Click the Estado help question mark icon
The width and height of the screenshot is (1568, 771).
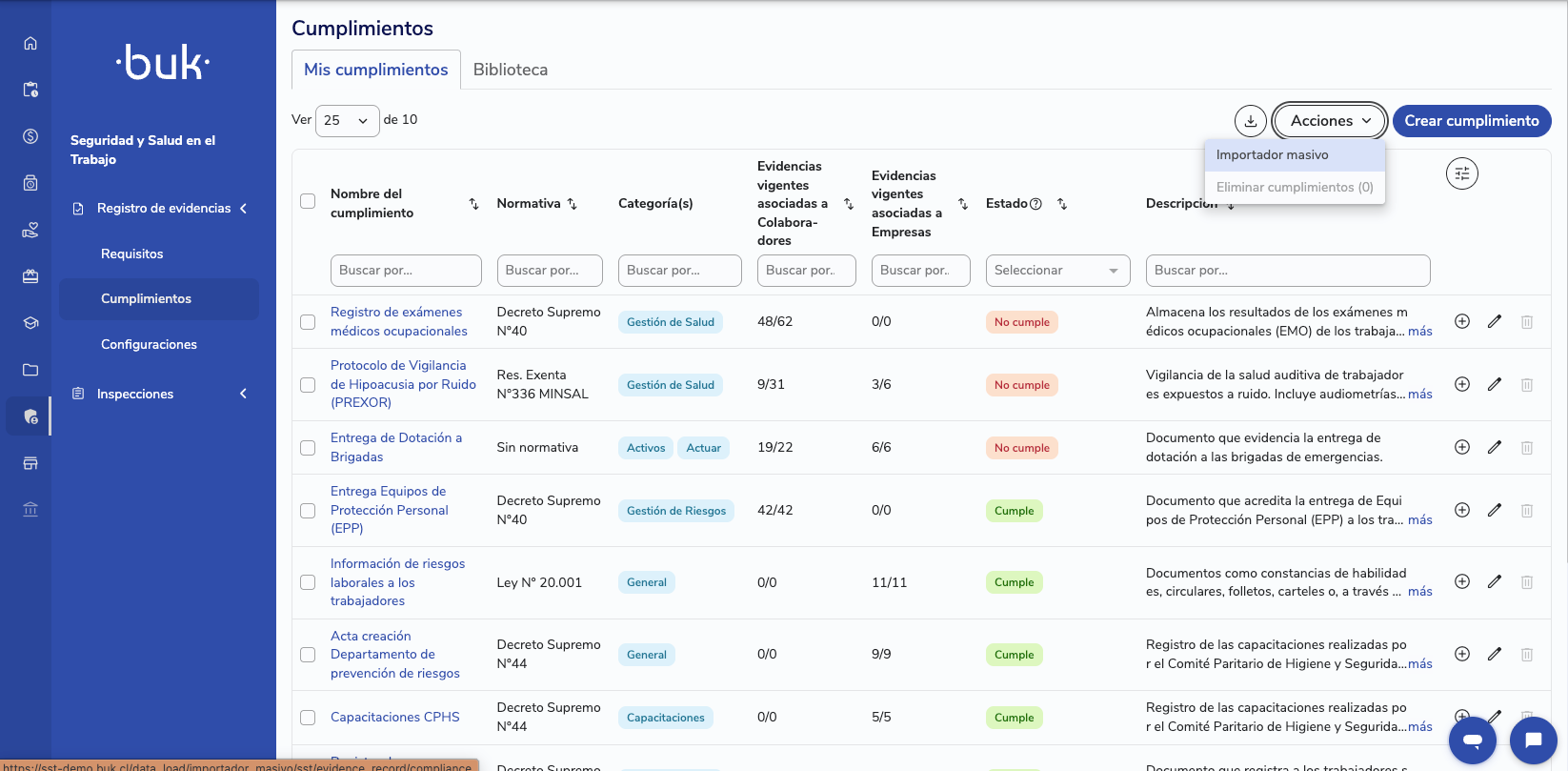[1036, 204]
